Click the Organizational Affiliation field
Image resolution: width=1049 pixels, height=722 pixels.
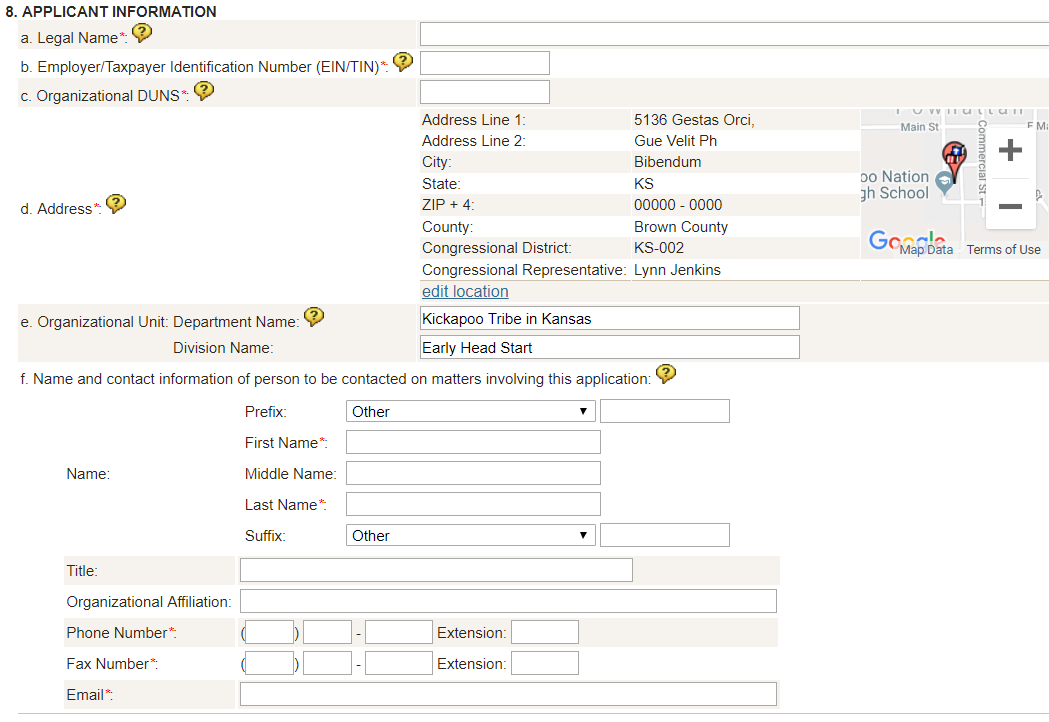(x=508, y=602)
